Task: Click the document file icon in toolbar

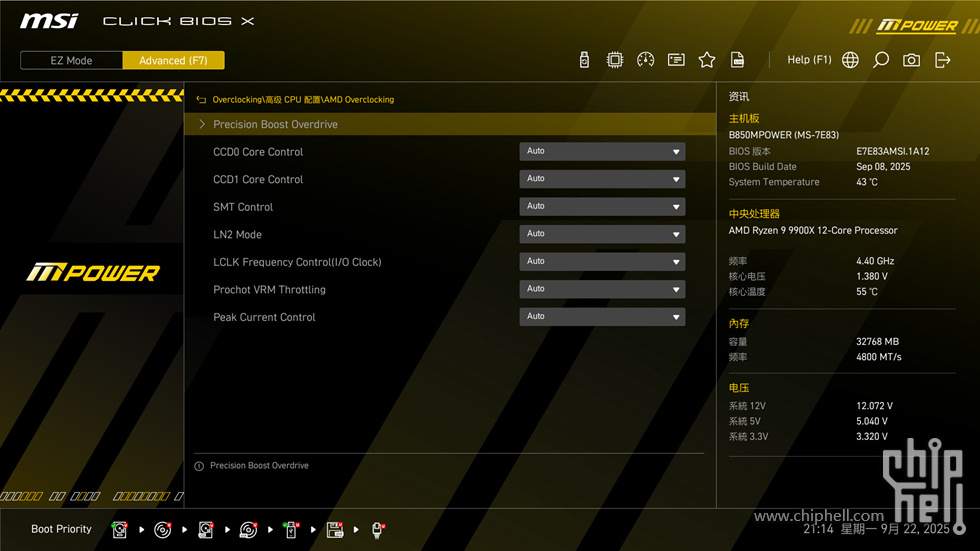Action: [x=738, y=60]
